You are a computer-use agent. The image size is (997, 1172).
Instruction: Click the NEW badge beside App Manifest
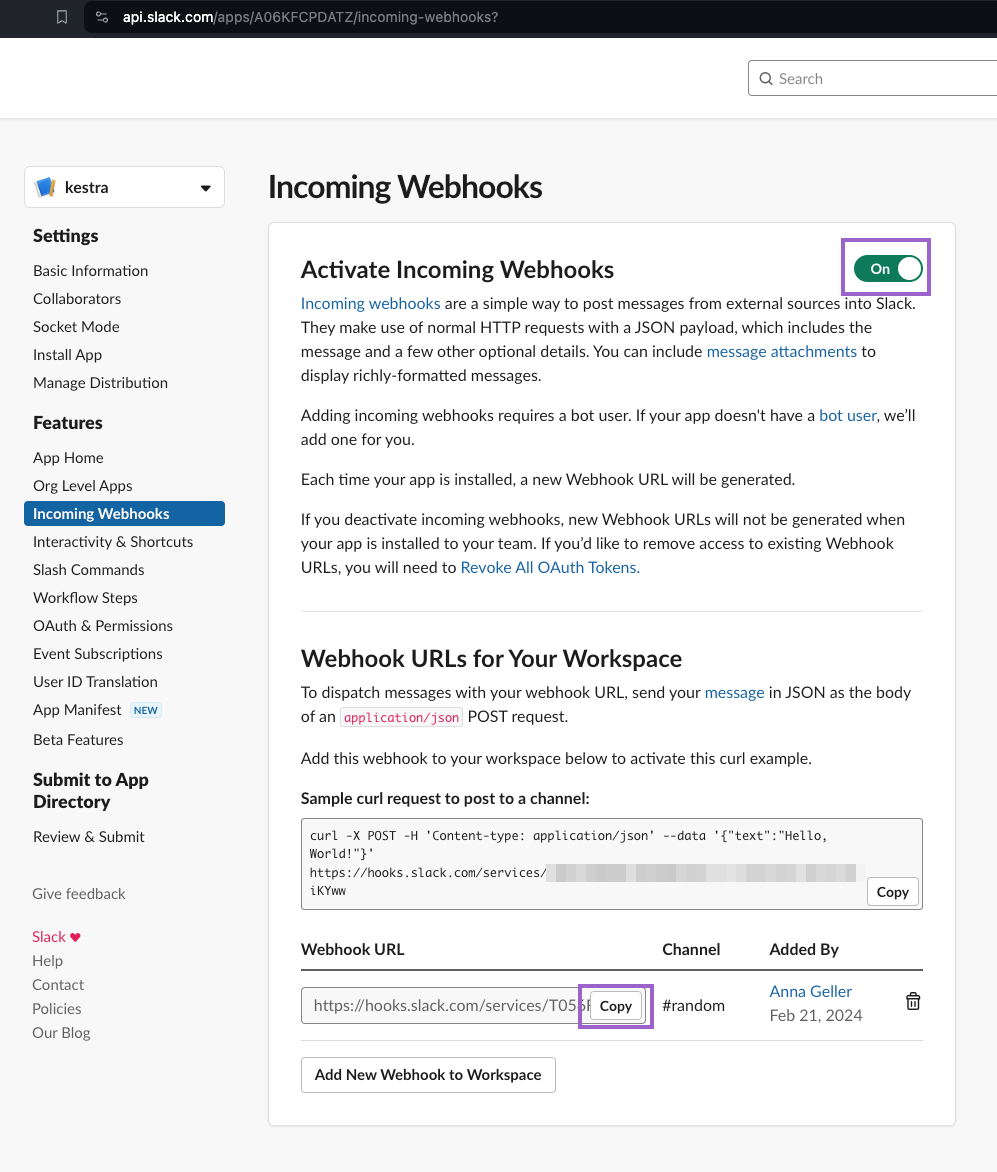tap(146, 710)
